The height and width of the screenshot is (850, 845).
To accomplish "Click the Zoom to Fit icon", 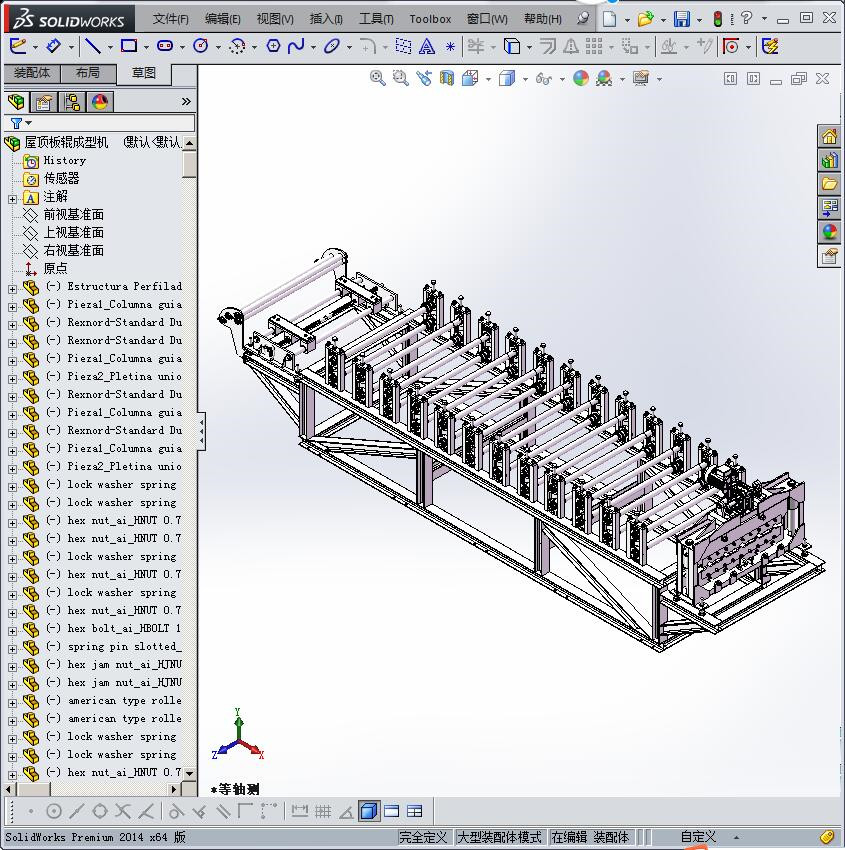I will tap(378, 78).
